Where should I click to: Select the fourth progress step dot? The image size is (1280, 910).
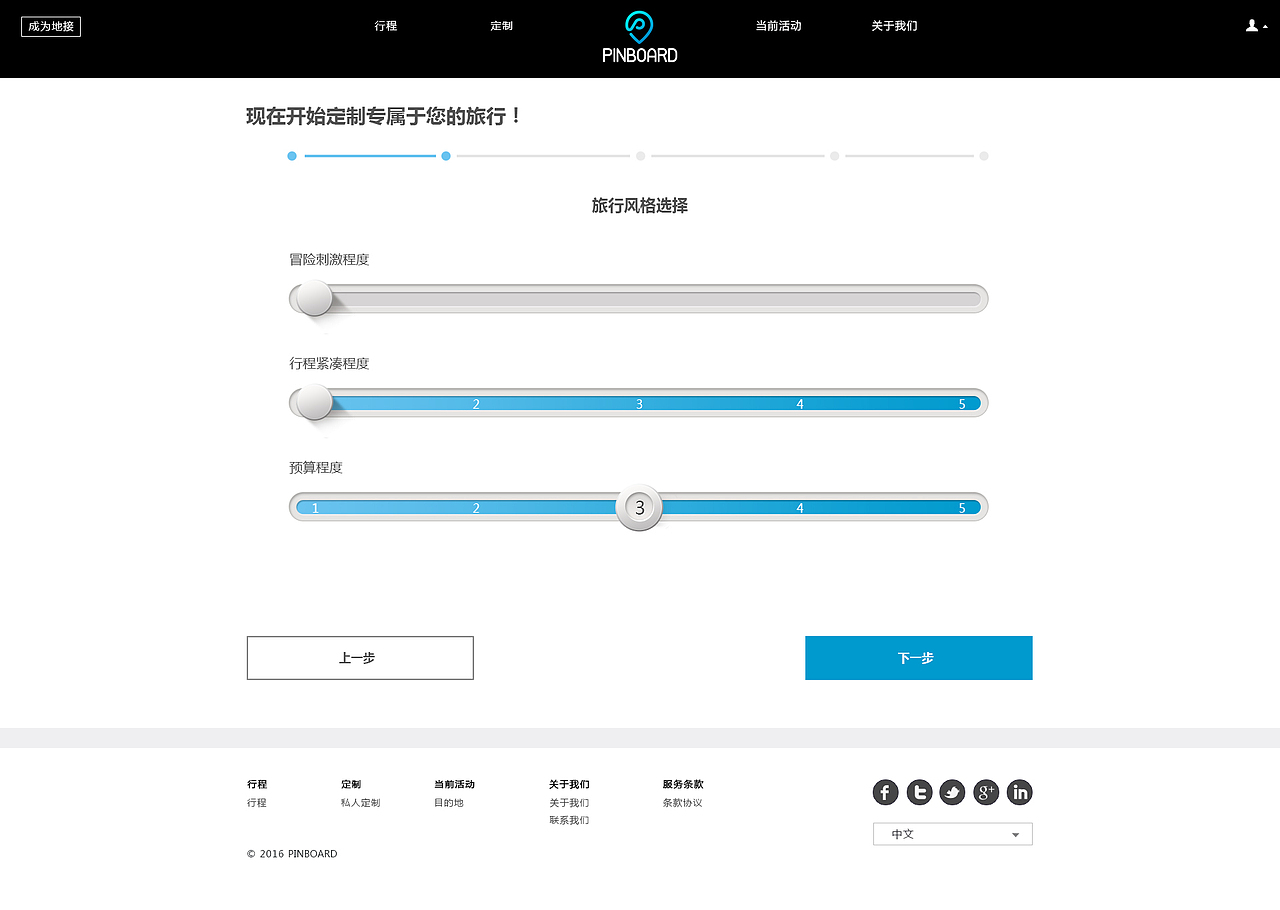tap(834, 156)
